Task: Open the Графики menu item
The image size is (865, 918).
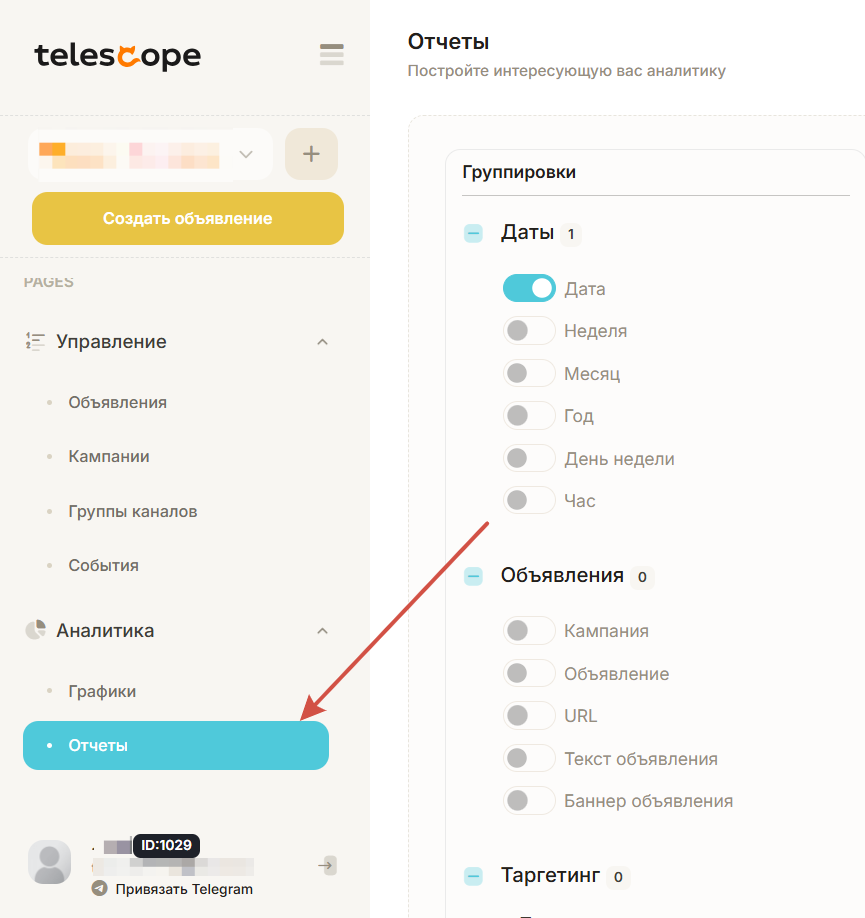Action: click(102, 691)
